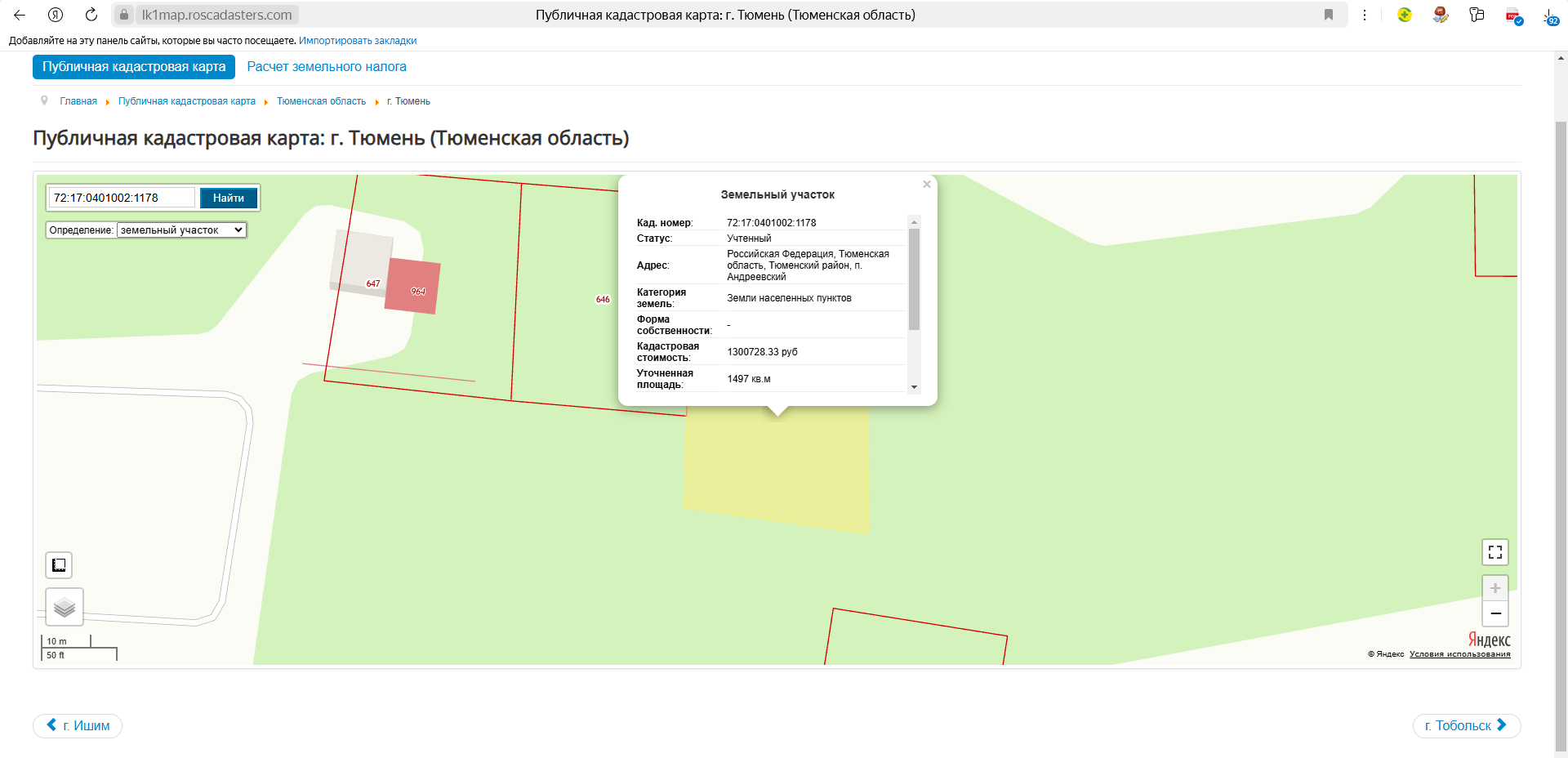1568x758 pixels.
Task: Show downloads with the 92 badge icon
Action: 1551,16
